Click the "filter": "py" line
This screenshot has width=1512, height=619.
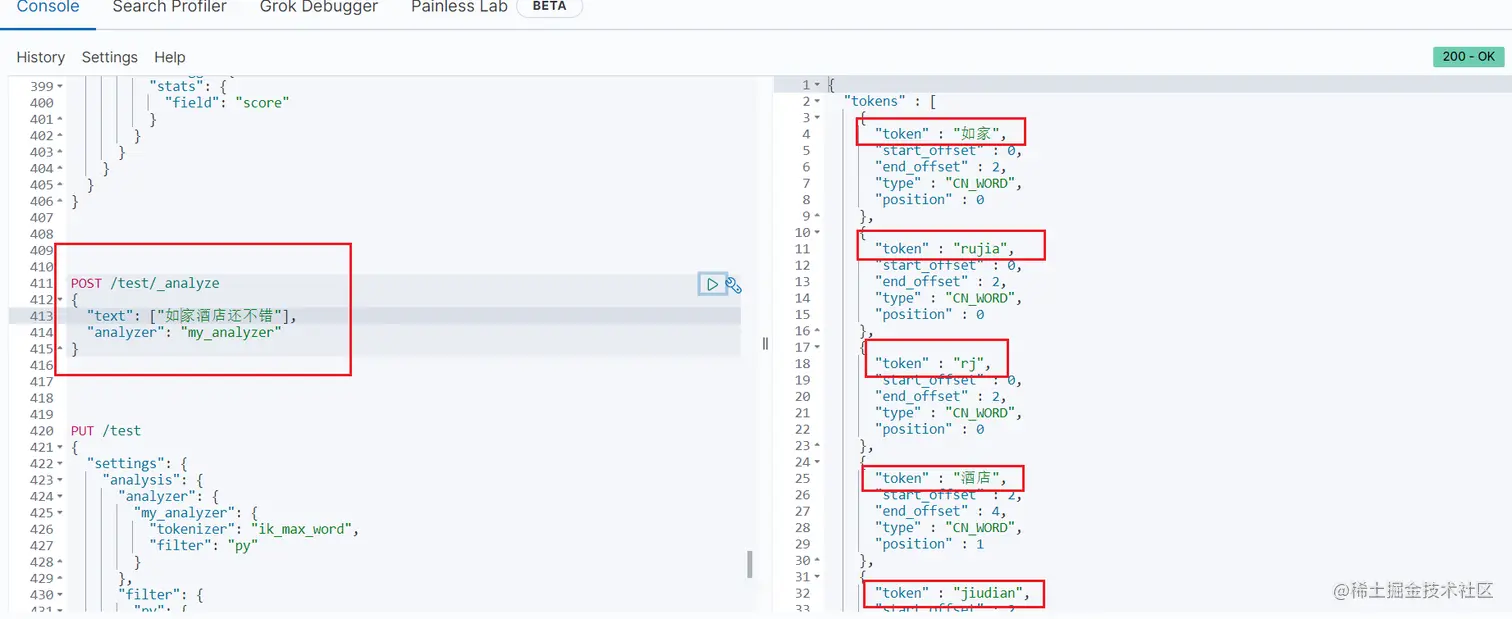(204, 546)
